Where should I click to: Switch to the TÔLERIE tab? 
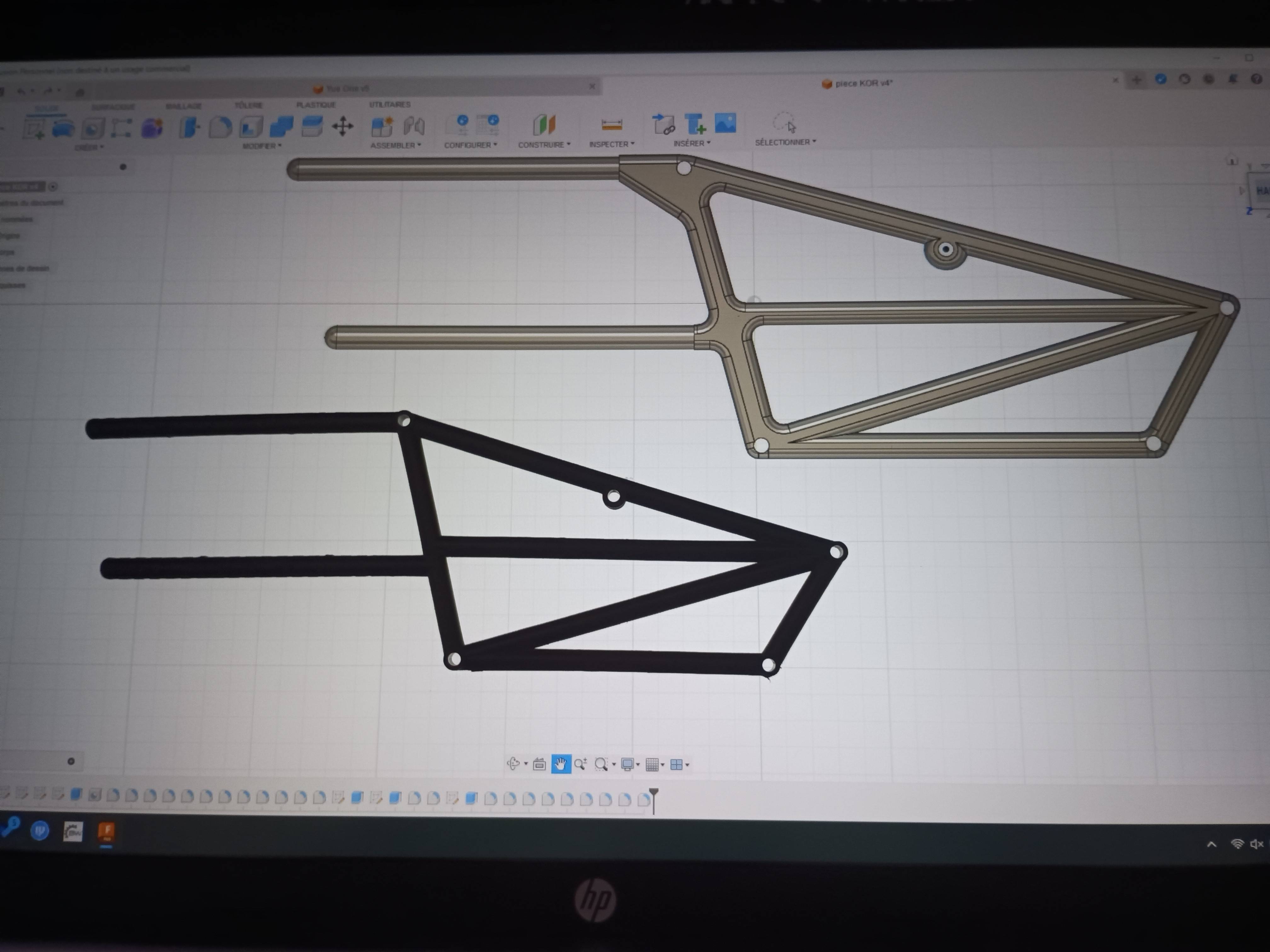[x=248, y=105]
